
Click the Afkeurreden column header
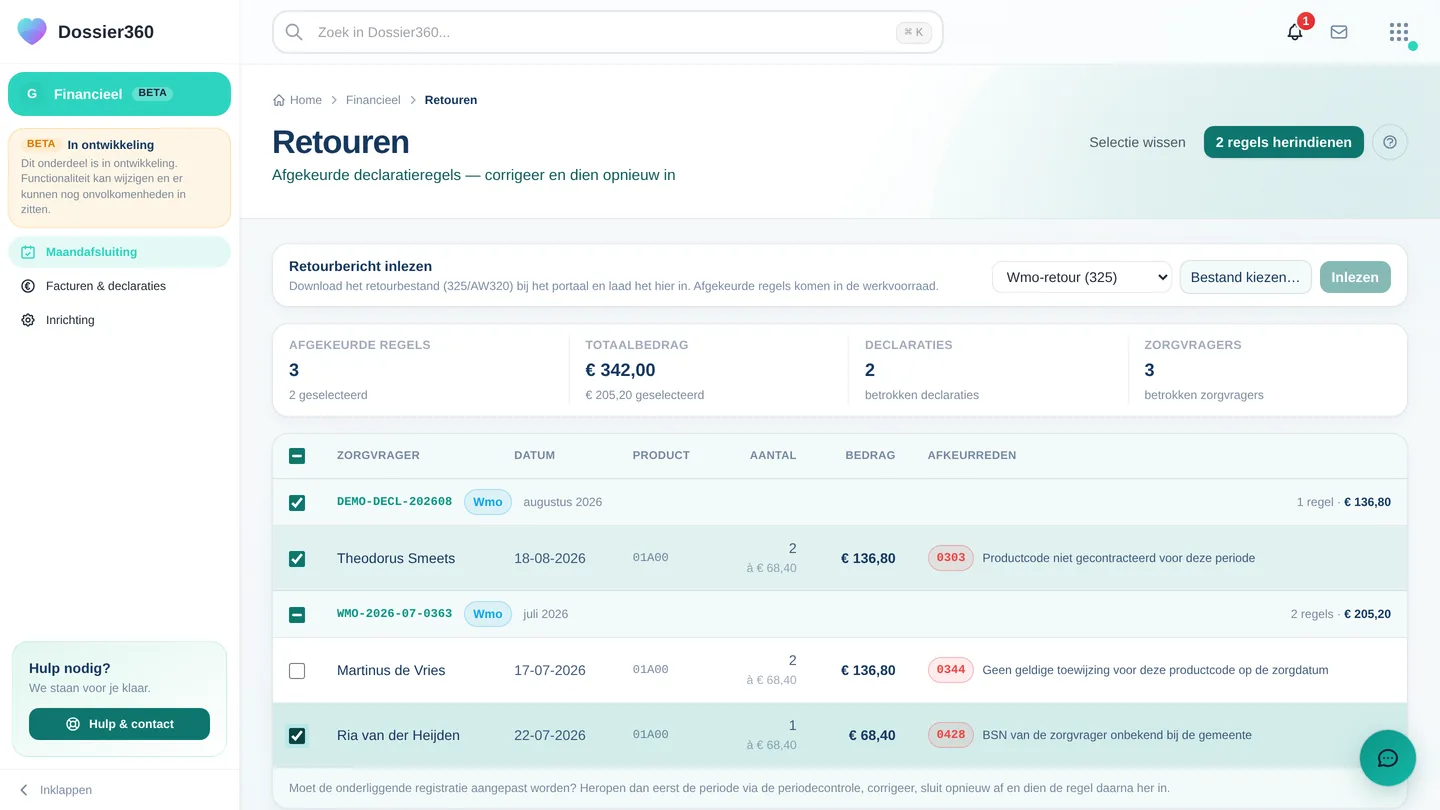pyautogui.click(x=972, y=455)
